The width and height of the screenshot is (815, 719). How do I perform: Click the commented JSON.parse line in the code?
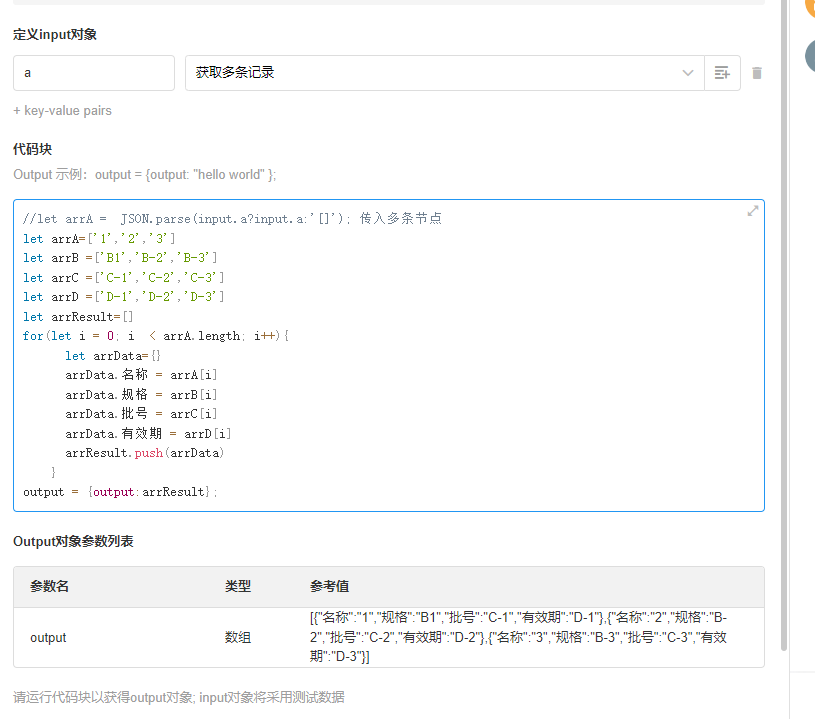pos(232,218)
